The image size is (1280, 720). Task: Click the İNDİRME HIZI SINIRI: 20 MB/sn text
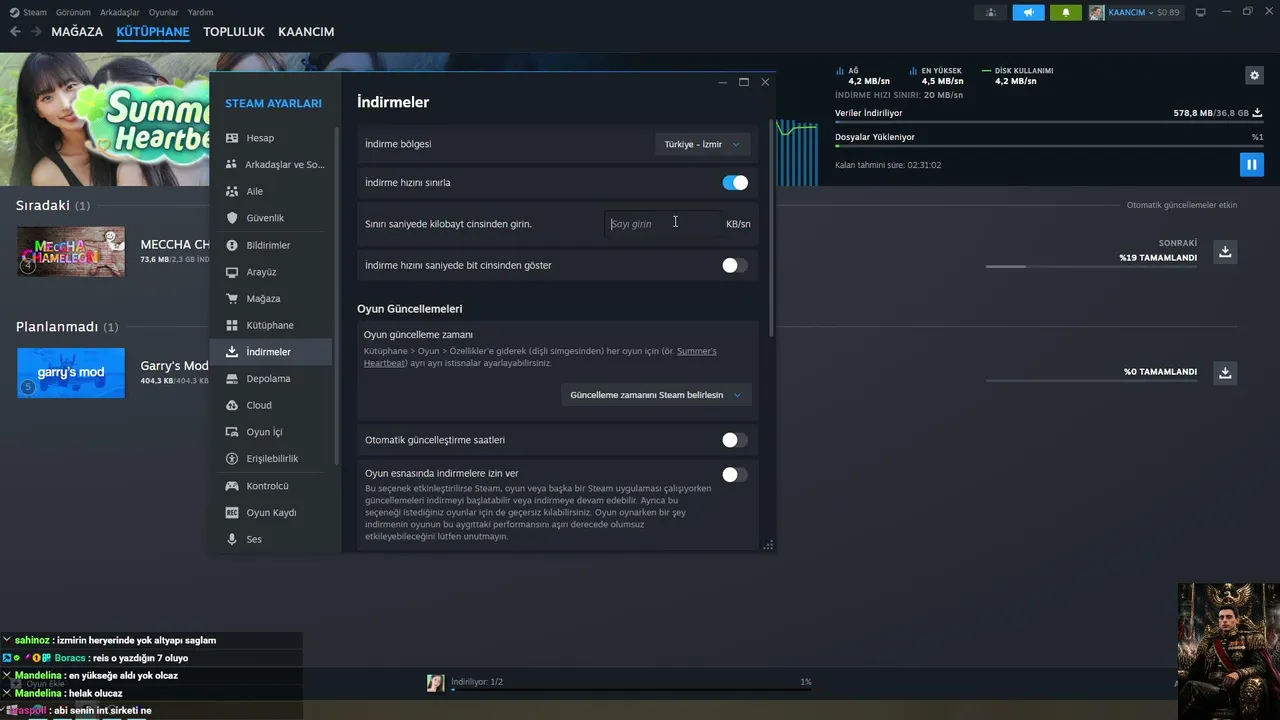click(899, 95)
